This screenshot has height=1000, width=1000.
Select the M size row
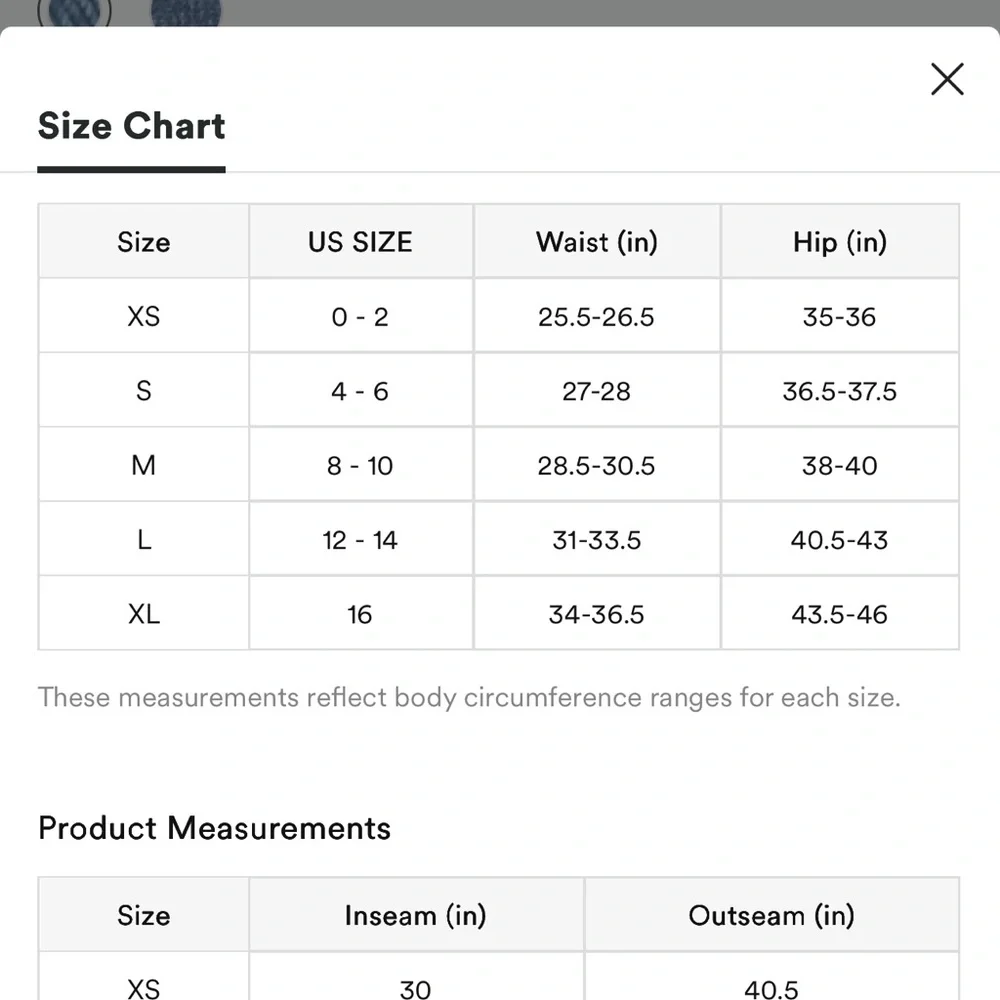pos(143,465)
